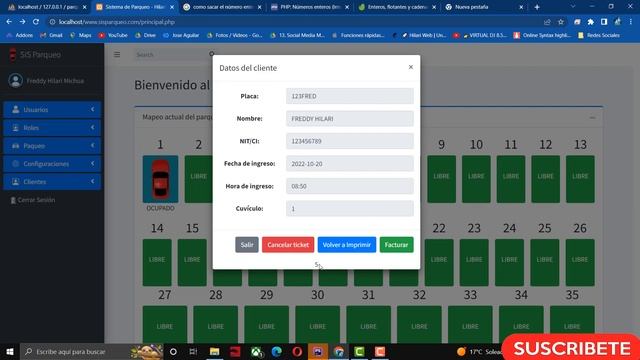Toggle the hamburger menu icon
This screenshot has height=360, width=640.
point(117,54)
